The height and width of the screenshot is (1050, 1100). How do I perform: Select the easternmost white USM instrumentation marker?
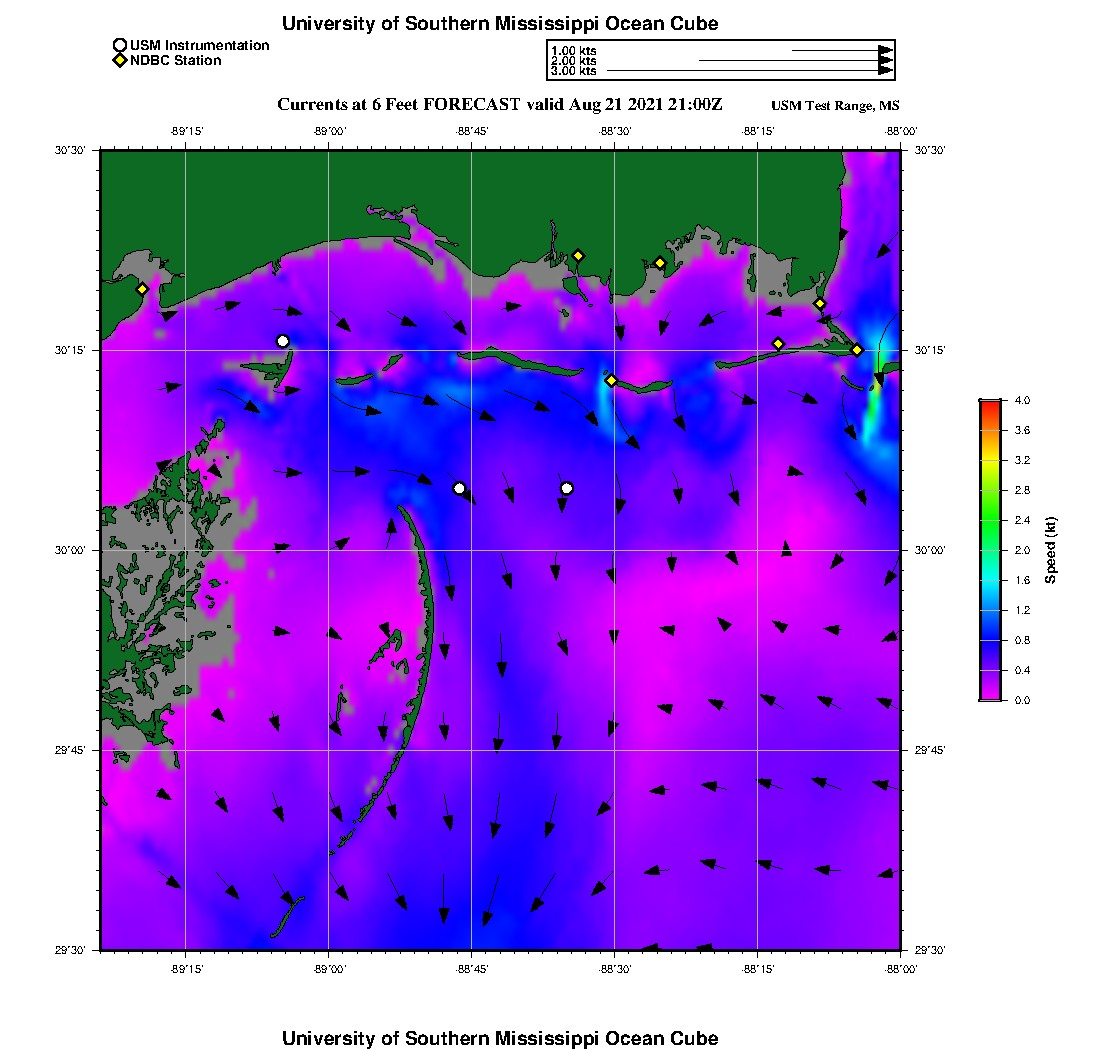(567, 488)
